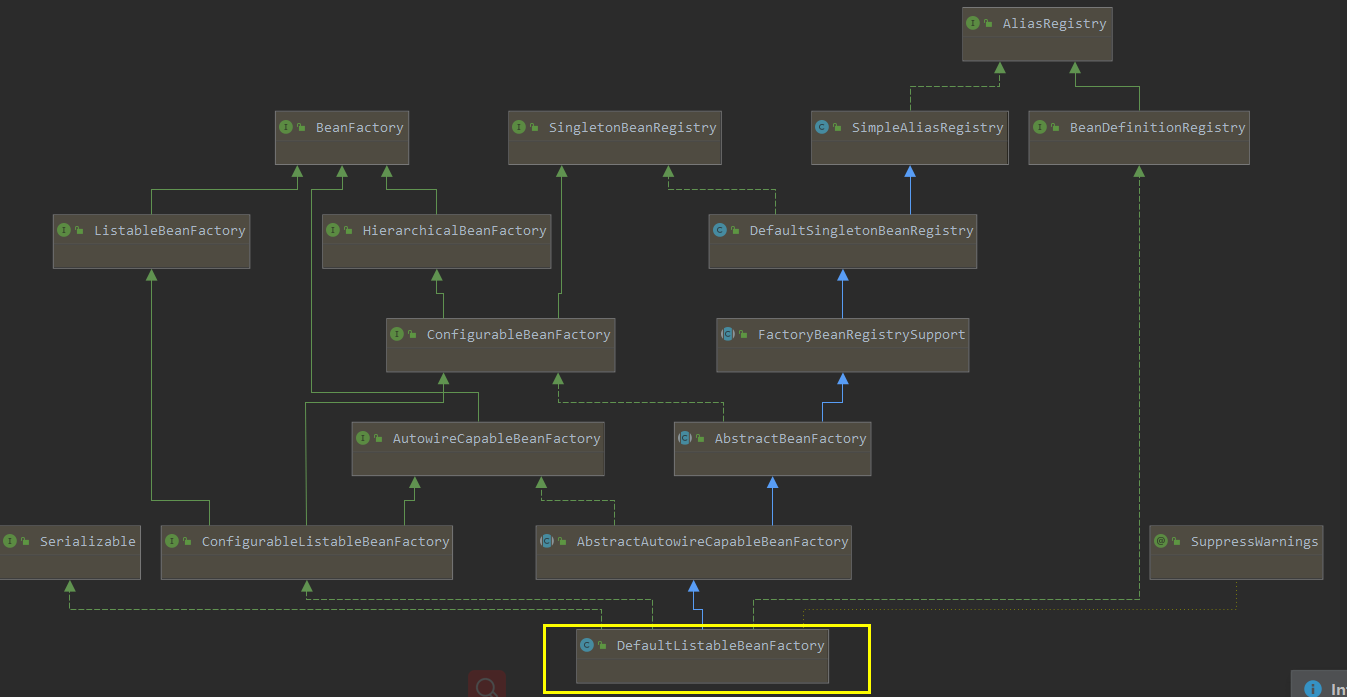This screenshot has width=1347, height=697.
Task: Select the ConfigurableBeanFactory name label
Action: (519, 334)
